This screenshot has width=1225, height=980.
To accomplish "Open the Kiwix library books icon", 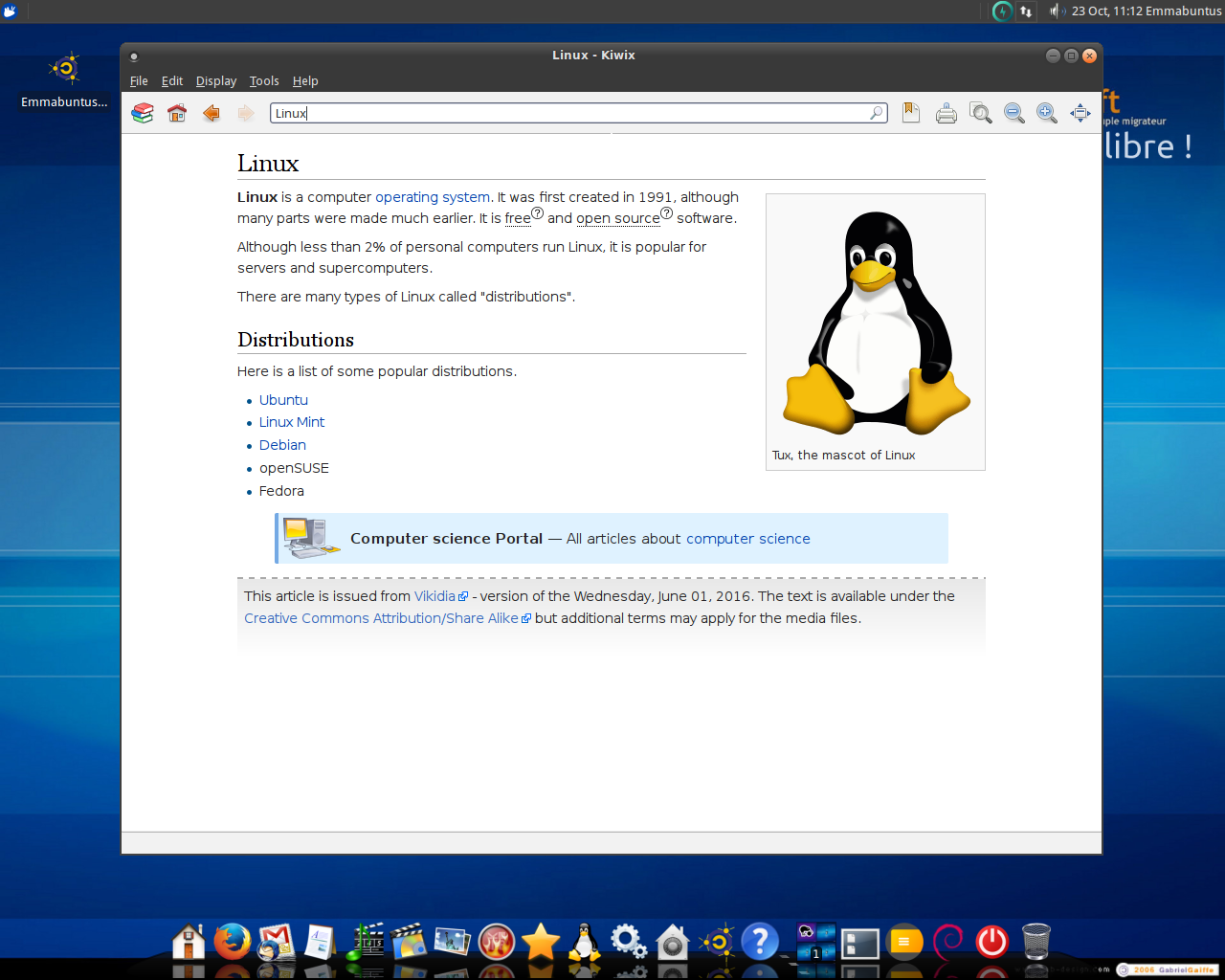I will (x=143, y=113).
